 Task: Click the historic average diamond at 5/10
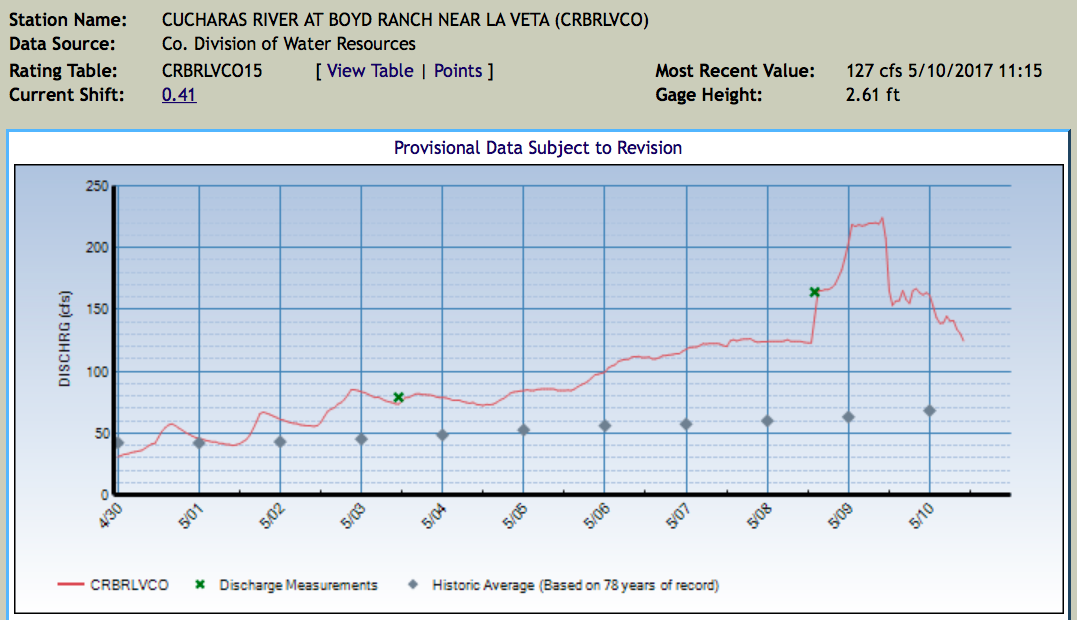[929, 410]
